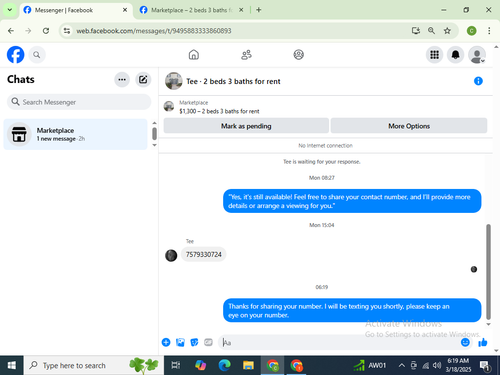
Task: Click the More Options button
Action: coord(409,126)
